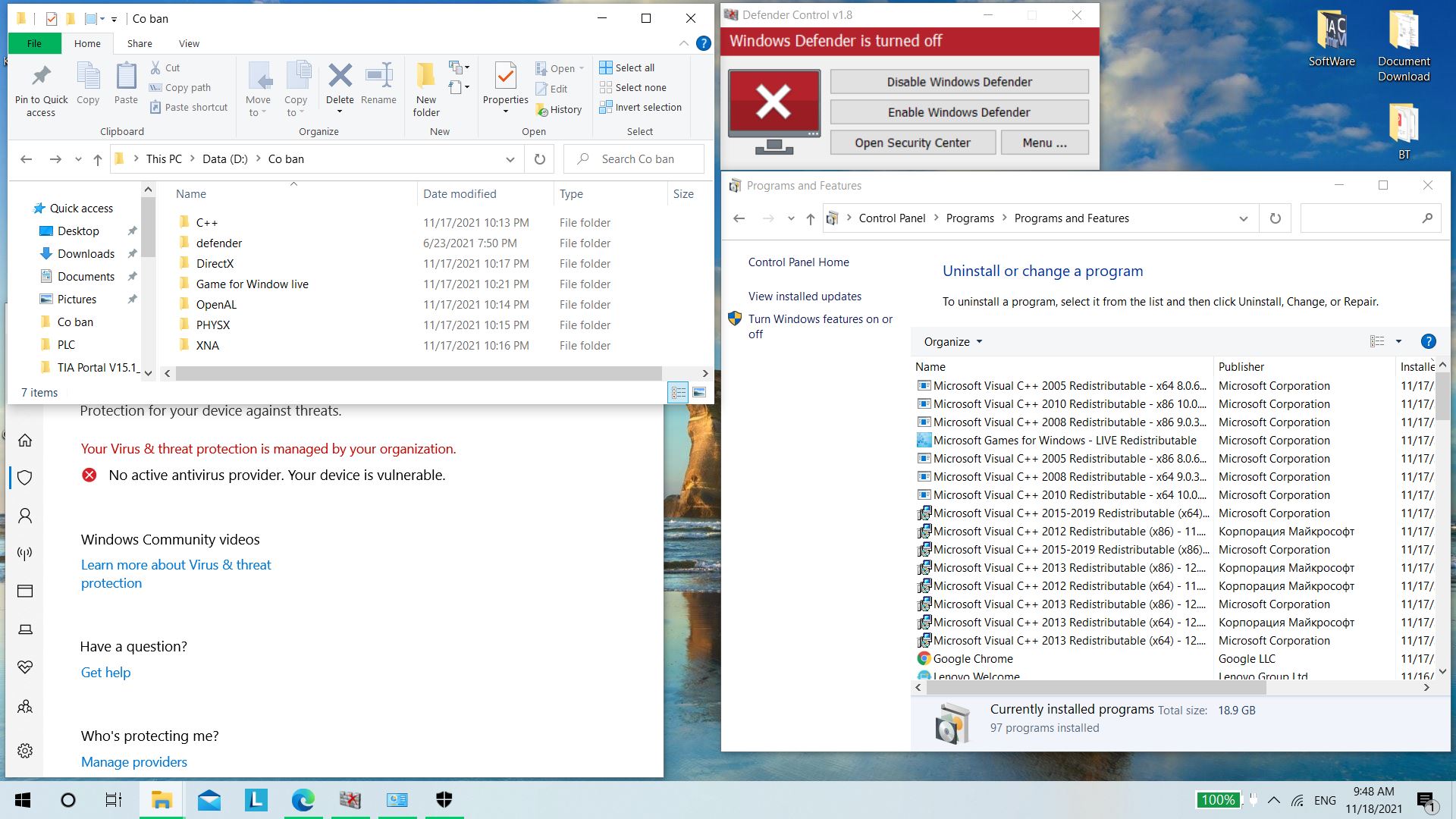Open the Organize dropdown in Programs and Features
Screen dimensions: 1456x819
pos(950,341)
